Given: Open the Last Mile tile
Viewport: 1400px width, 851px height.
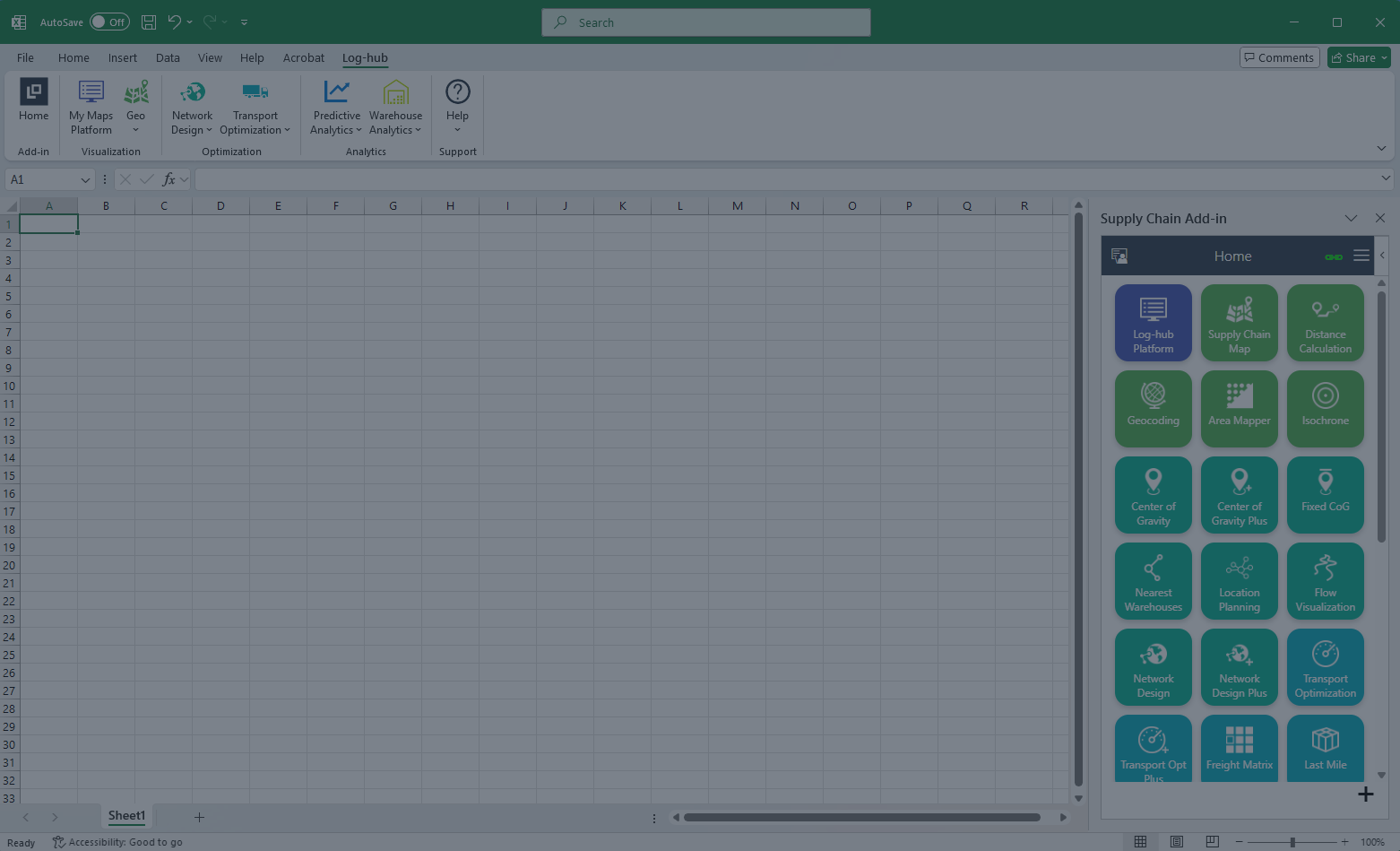Looking at the screenshot, I should [x=1326, y=748].
